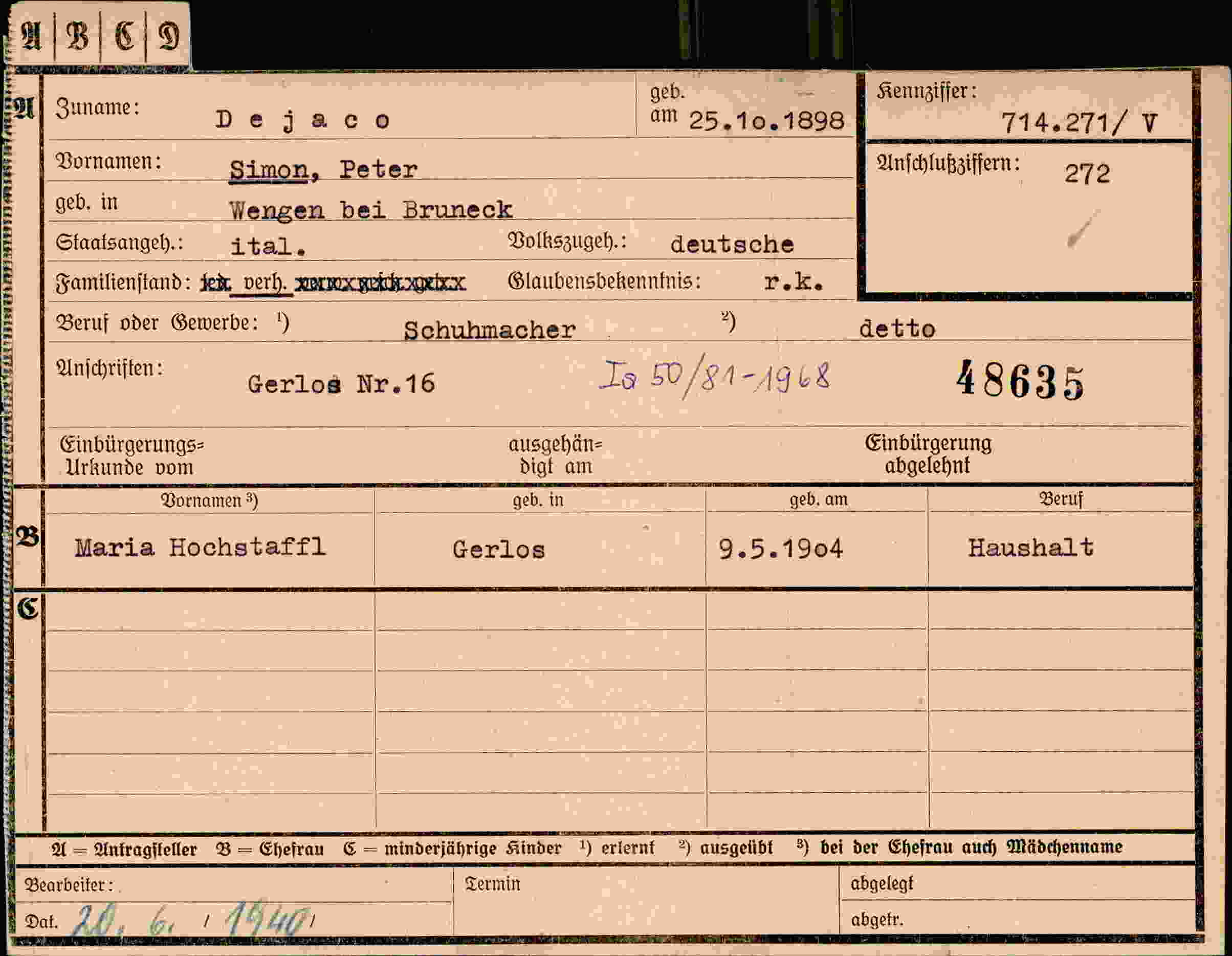Click the section C marker for children
The width and height of the screenshot is (1232, 956).
click(x=27, y=609)
